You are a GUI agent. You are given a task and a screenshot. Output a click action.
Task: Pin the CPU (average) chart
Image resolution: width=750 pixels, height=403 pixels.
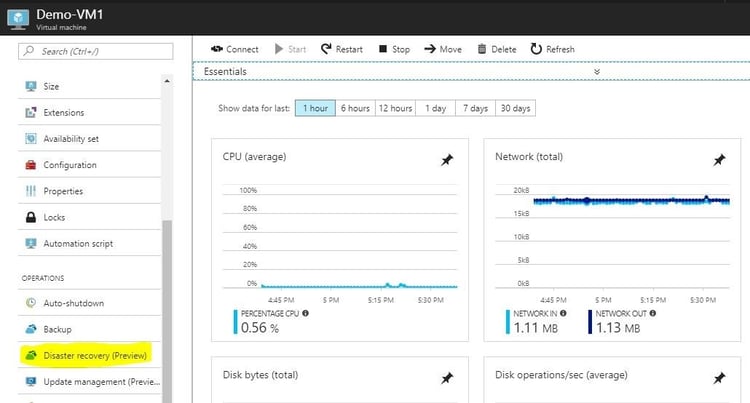[x=447, y=160]
